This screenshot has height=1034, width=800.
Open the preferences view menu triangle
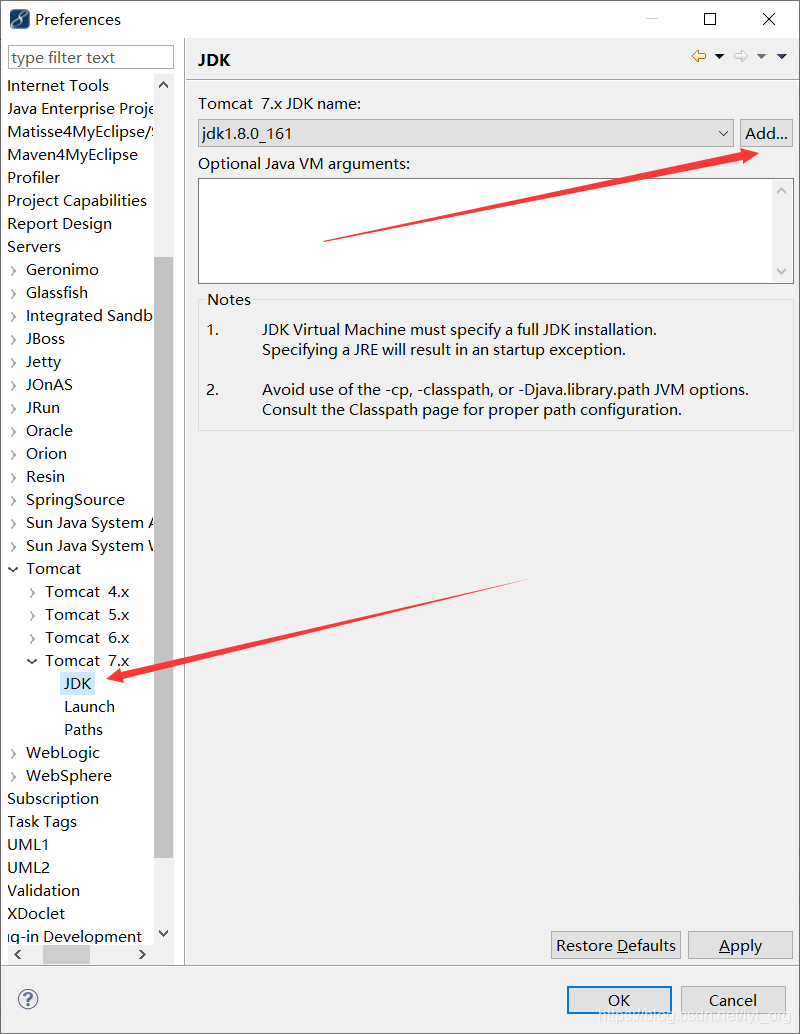point(782,57)
